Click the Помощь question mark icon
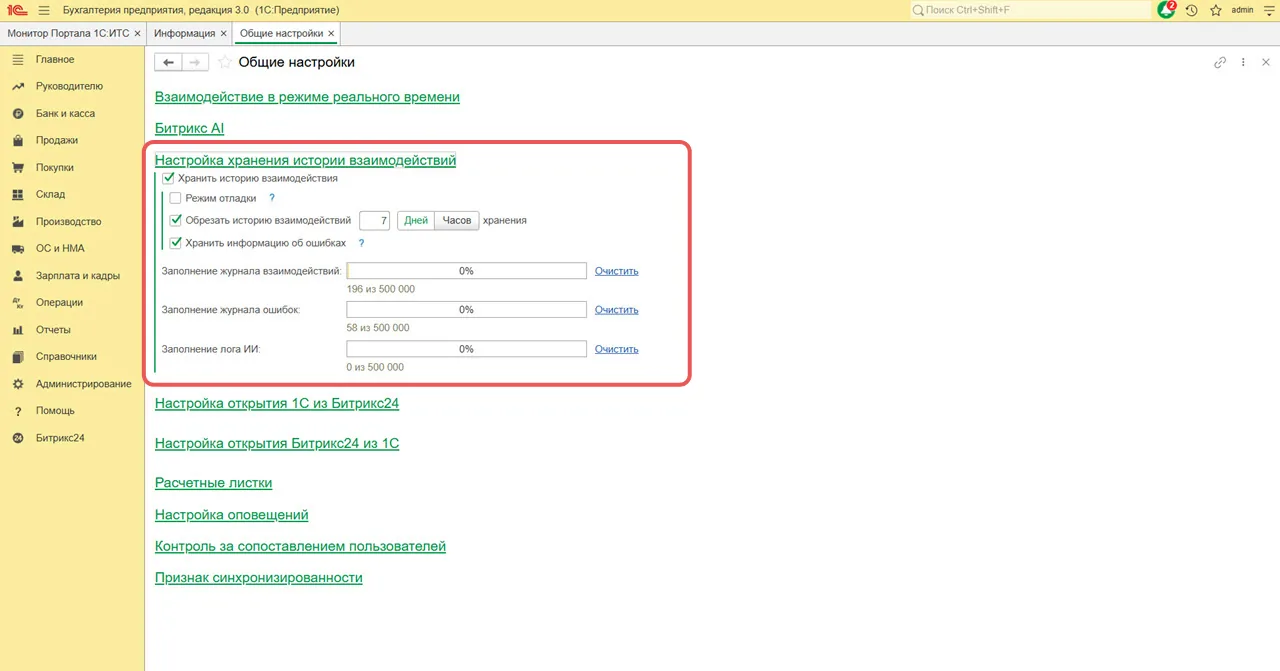 coord(17,410)
